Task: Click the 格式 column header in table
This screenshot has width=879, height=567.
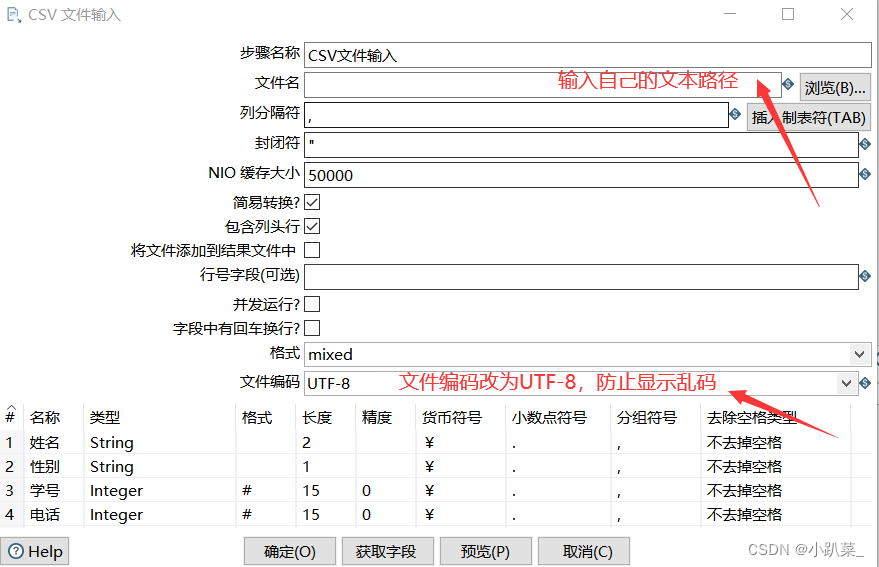Action: [x=265, y=417]
